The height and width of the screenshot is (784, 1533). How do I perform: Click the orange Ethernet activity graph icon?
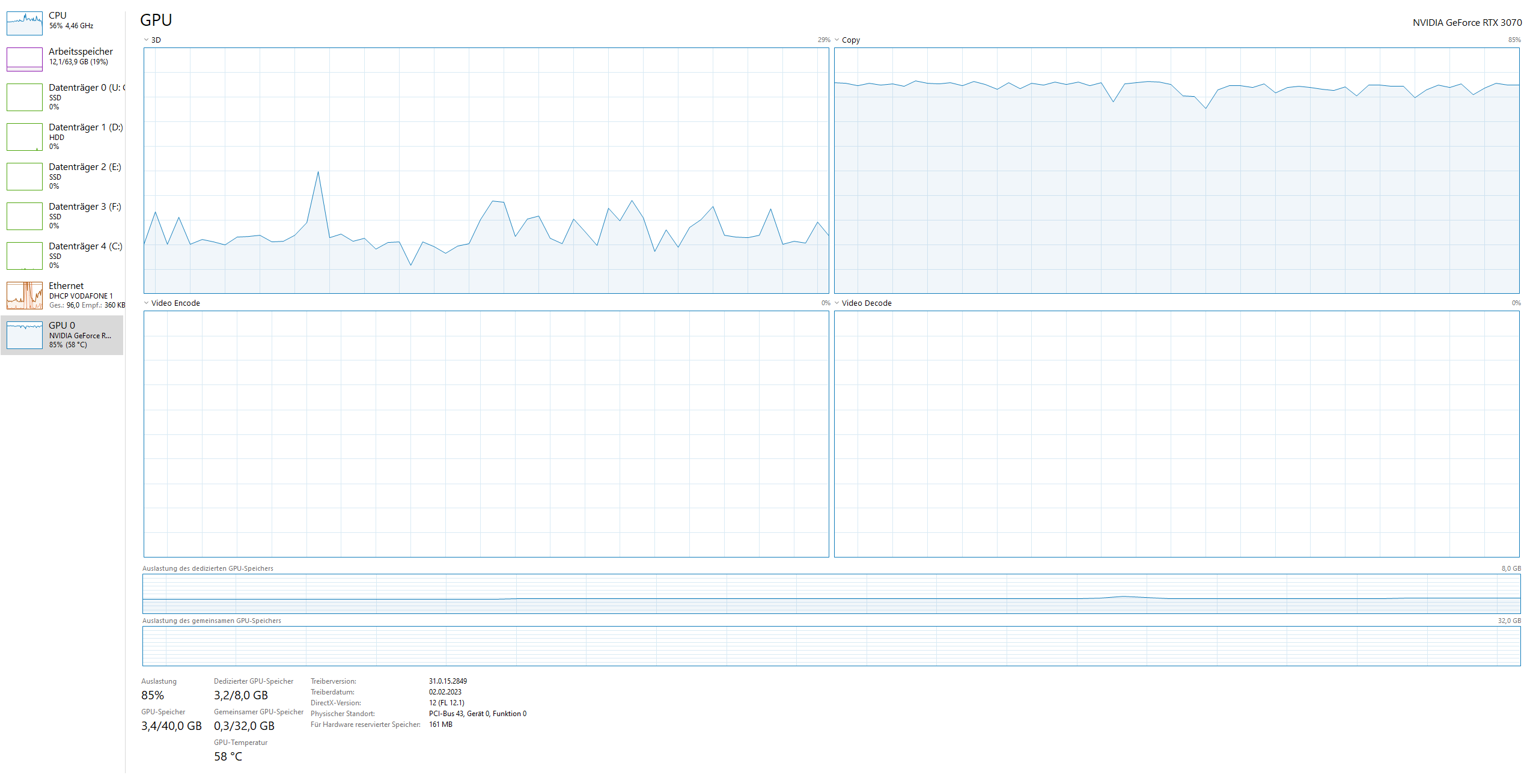[25, 296]
